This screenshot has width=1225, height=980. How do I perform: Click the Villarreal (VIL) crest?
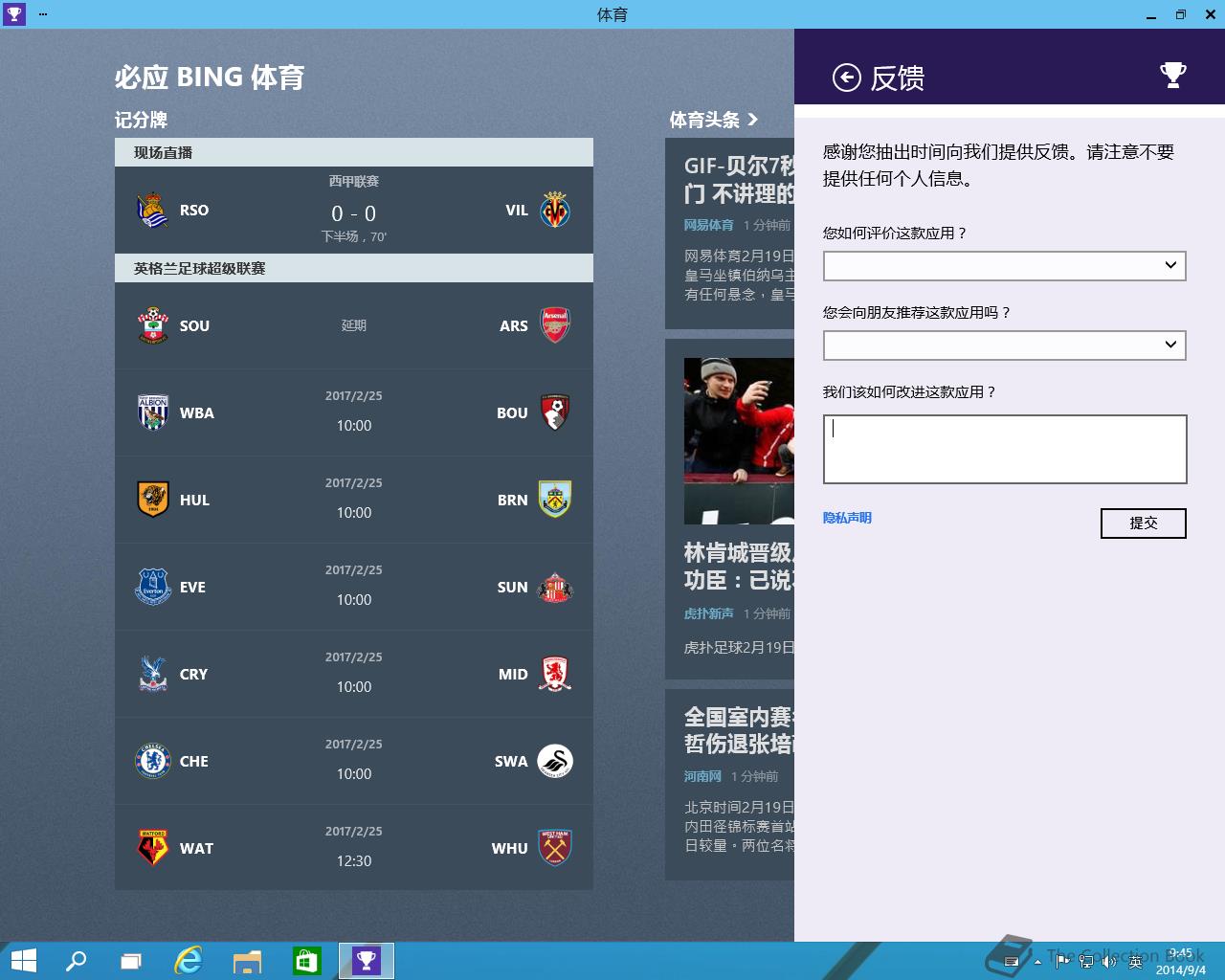pyautogui.click(x=555, y=211)
